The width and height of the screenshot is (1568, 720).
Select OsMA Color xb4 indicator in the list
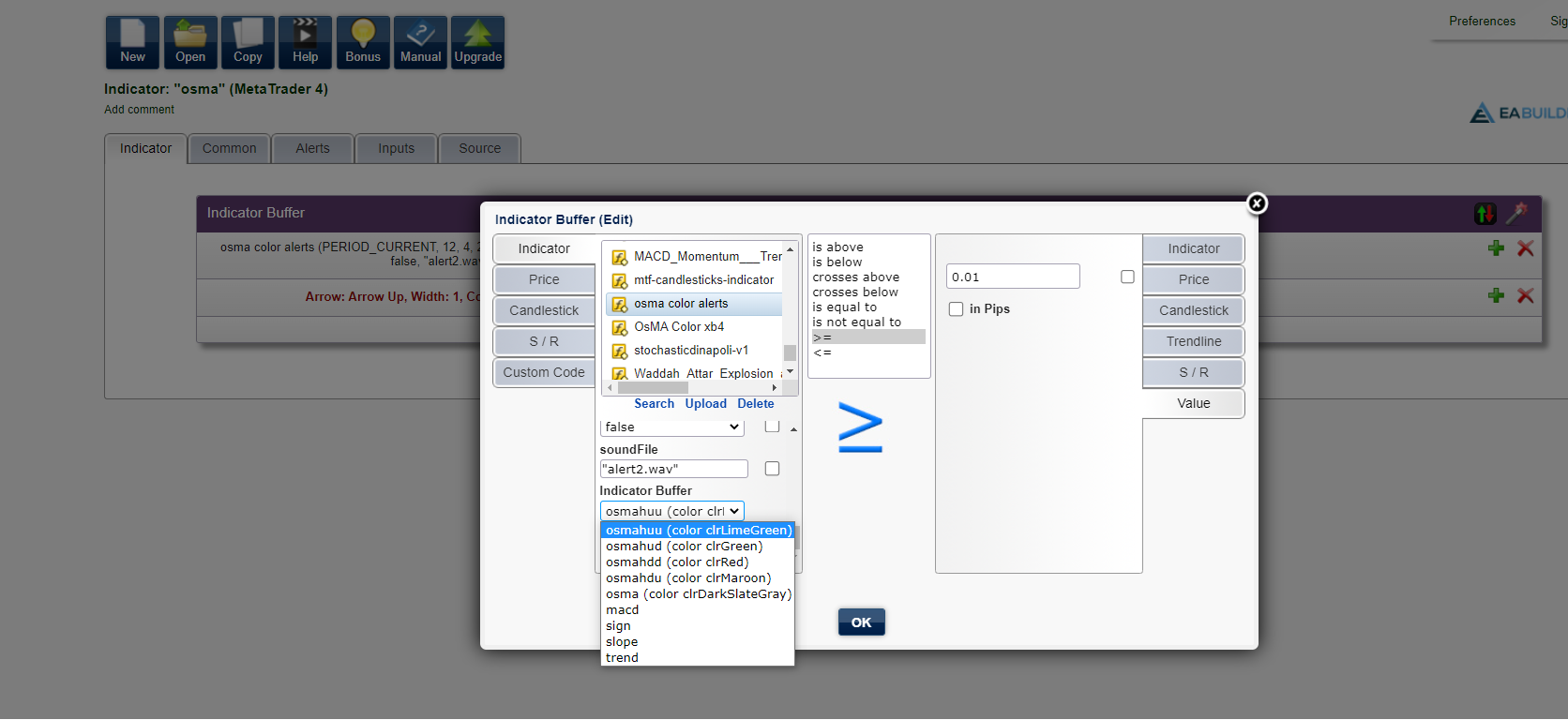pos(695,326)
